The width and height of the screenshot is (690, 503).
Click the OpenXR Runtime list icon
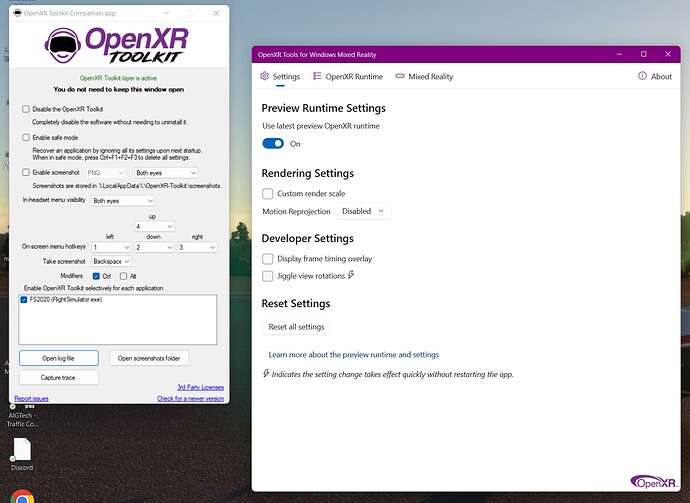pos(317,76)
